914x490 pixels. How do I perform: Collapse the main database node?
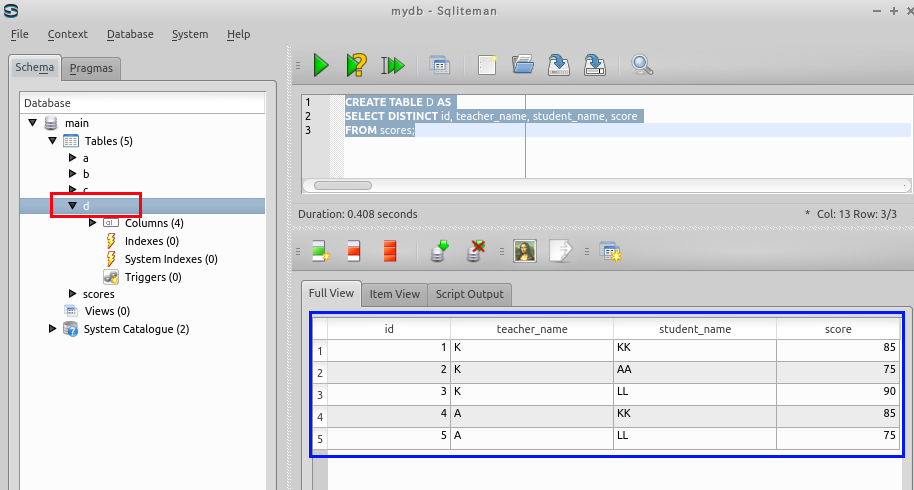33,123
